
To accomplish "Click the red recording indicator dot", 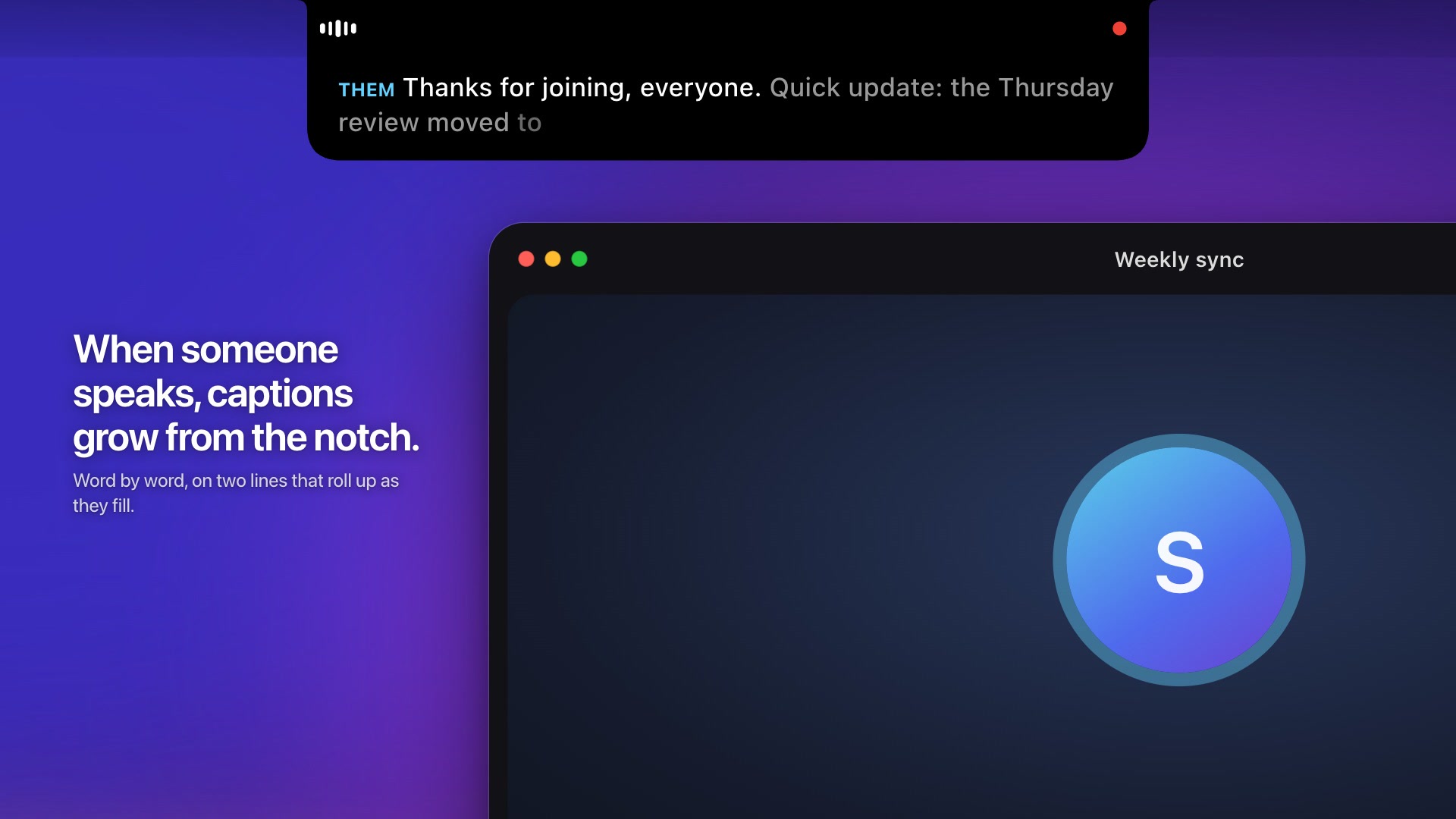I will [x=1119, y=29].
